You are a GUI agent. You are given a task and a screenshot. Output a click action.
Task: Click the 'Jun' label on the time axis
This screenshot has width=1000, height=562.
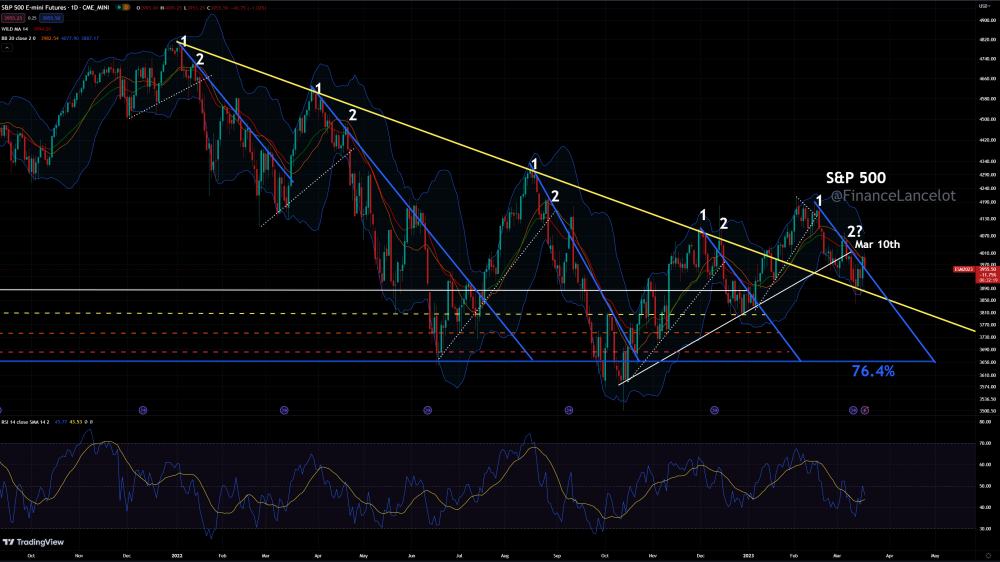click(412, 556)
